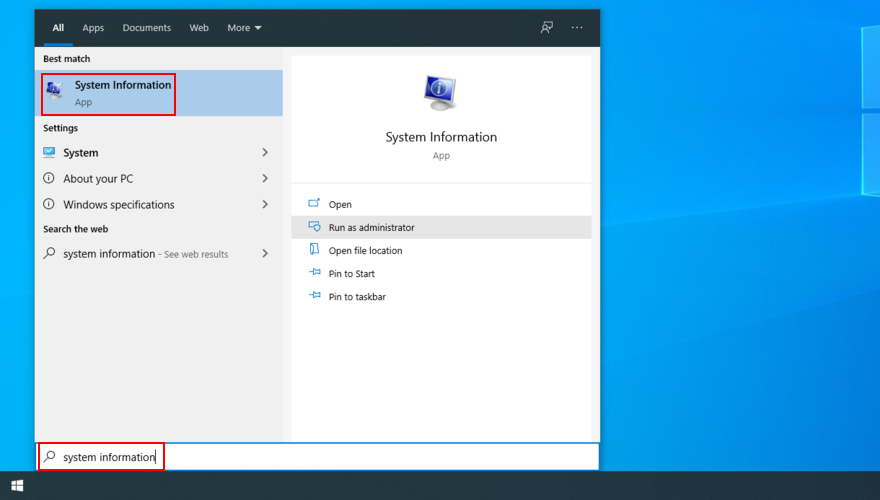The image size is (880, 500).
Task: Expand the System settings result arrow
Action: (x=265, y=153)
